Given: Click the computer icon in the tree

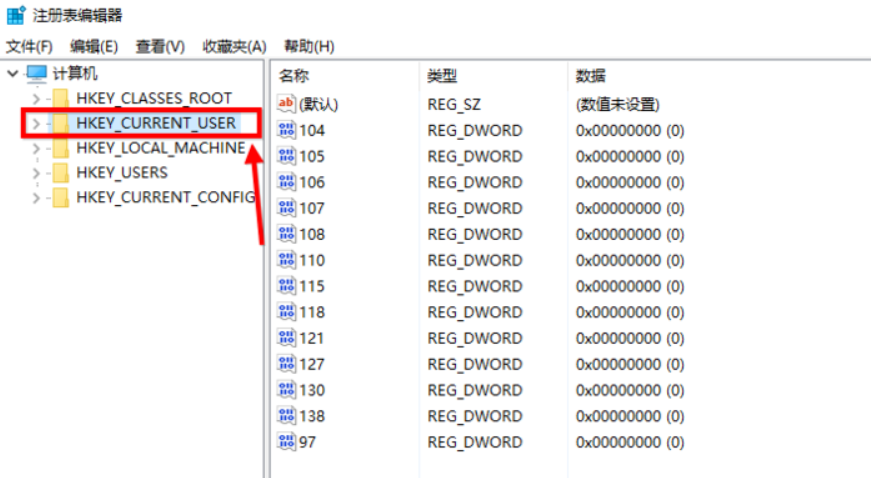Looking at the screenshot, I should point(37,73).
